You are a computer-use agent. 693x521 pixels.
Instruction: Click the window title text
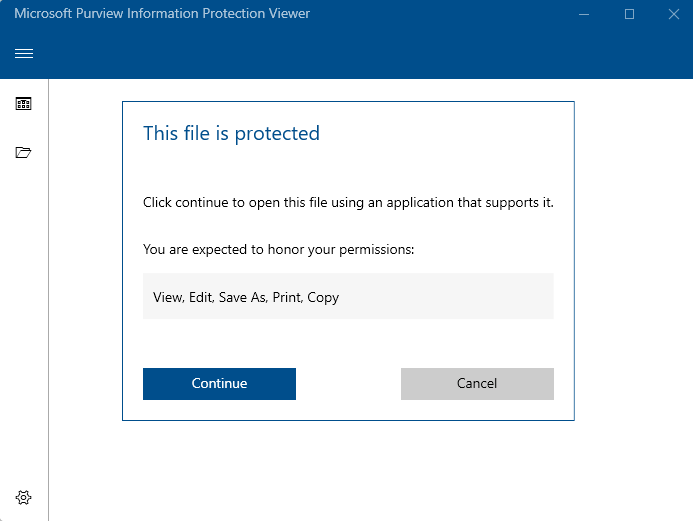(162, 13)
